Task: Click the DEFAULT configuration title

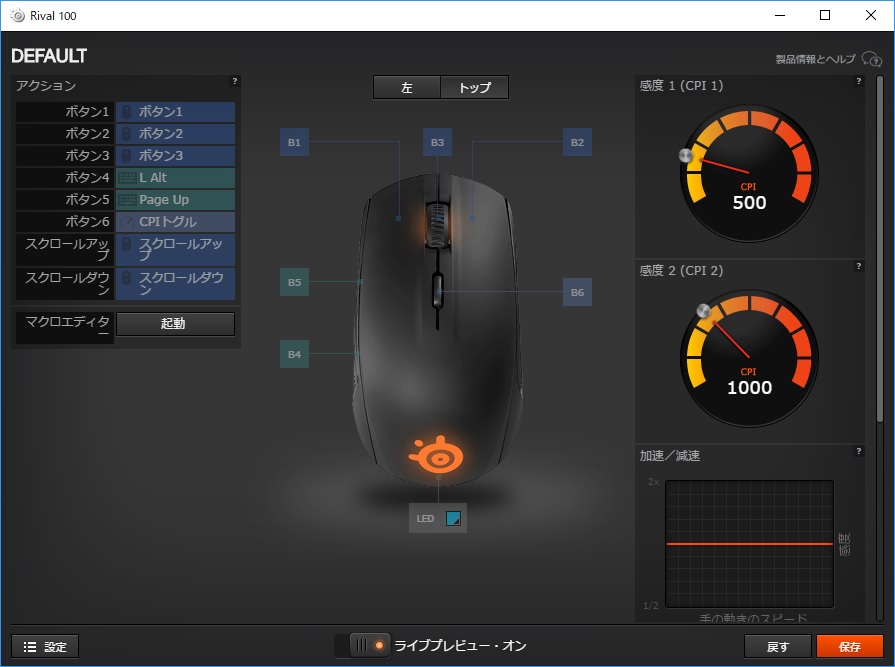Action: click(x=49, y=56)
